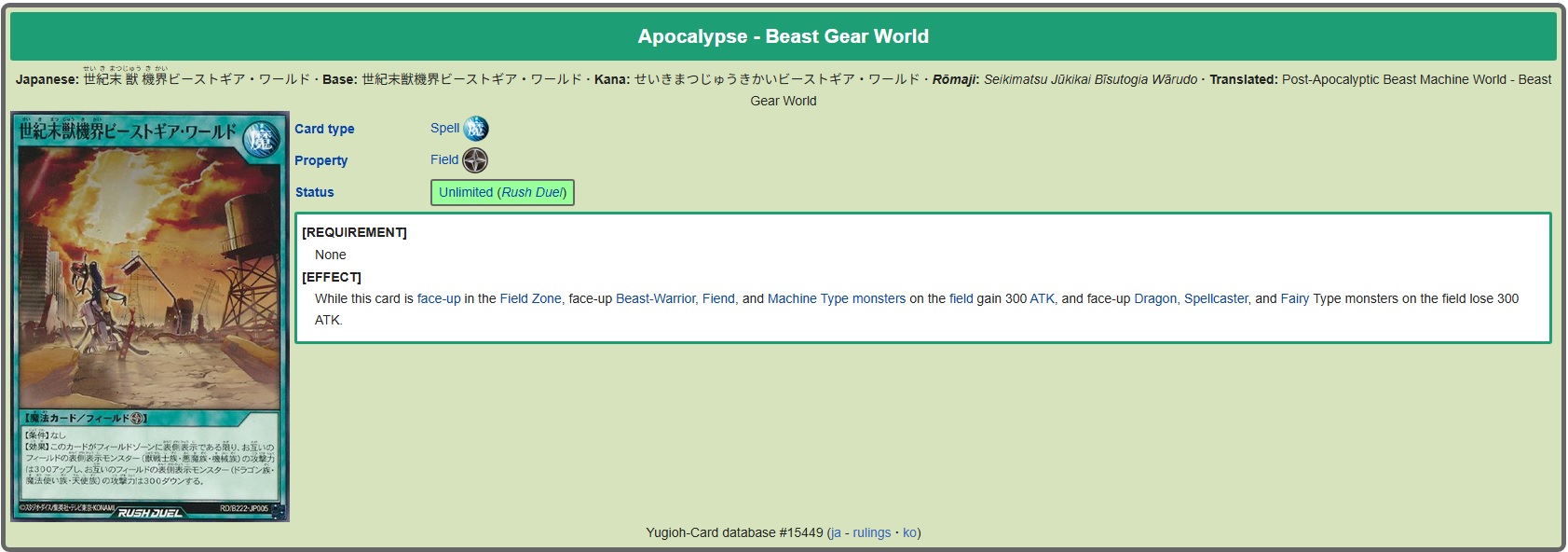
Task: Open the Type link after Machine
Action: coord(834,298)
